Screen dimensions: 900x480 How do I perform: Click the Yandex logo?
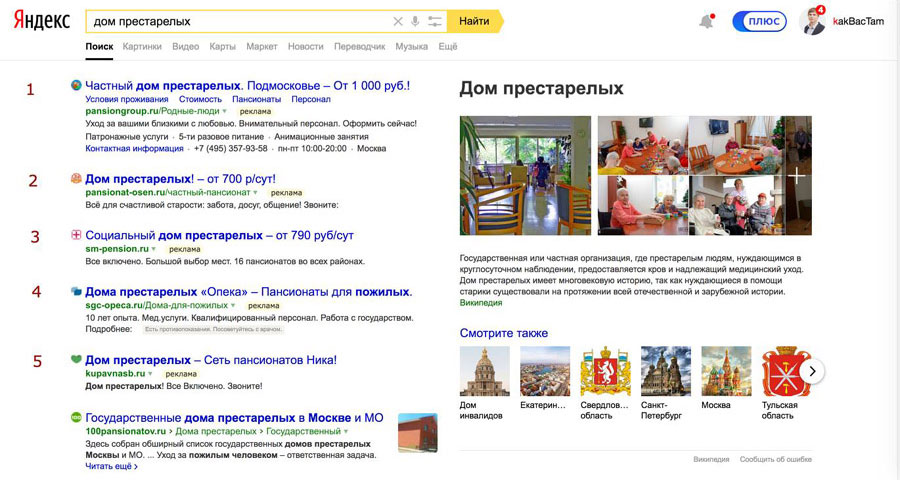(x=42, y=21)
